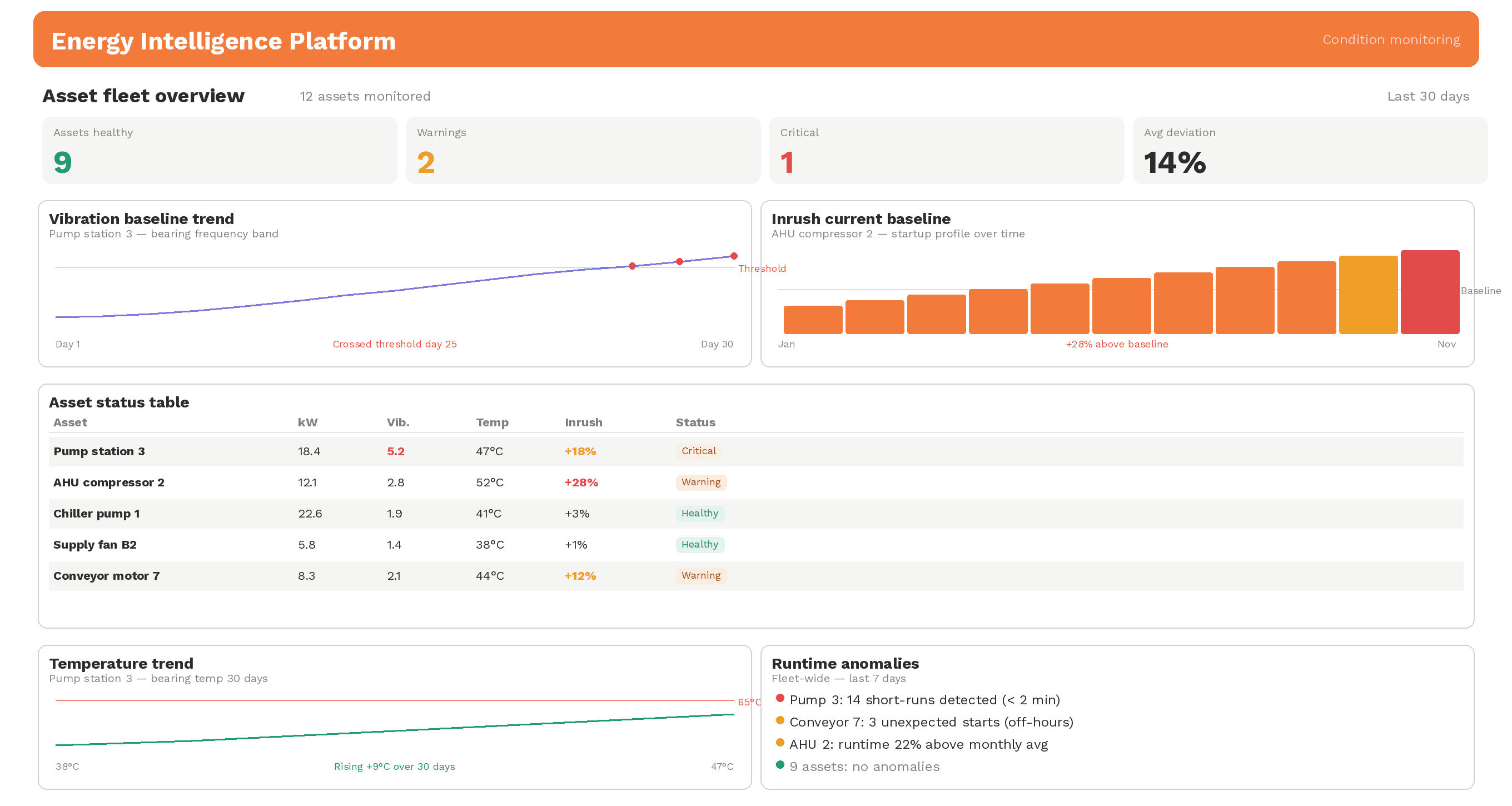Select the Conveyor 7 orange anomaly marker

coord(780,721)
